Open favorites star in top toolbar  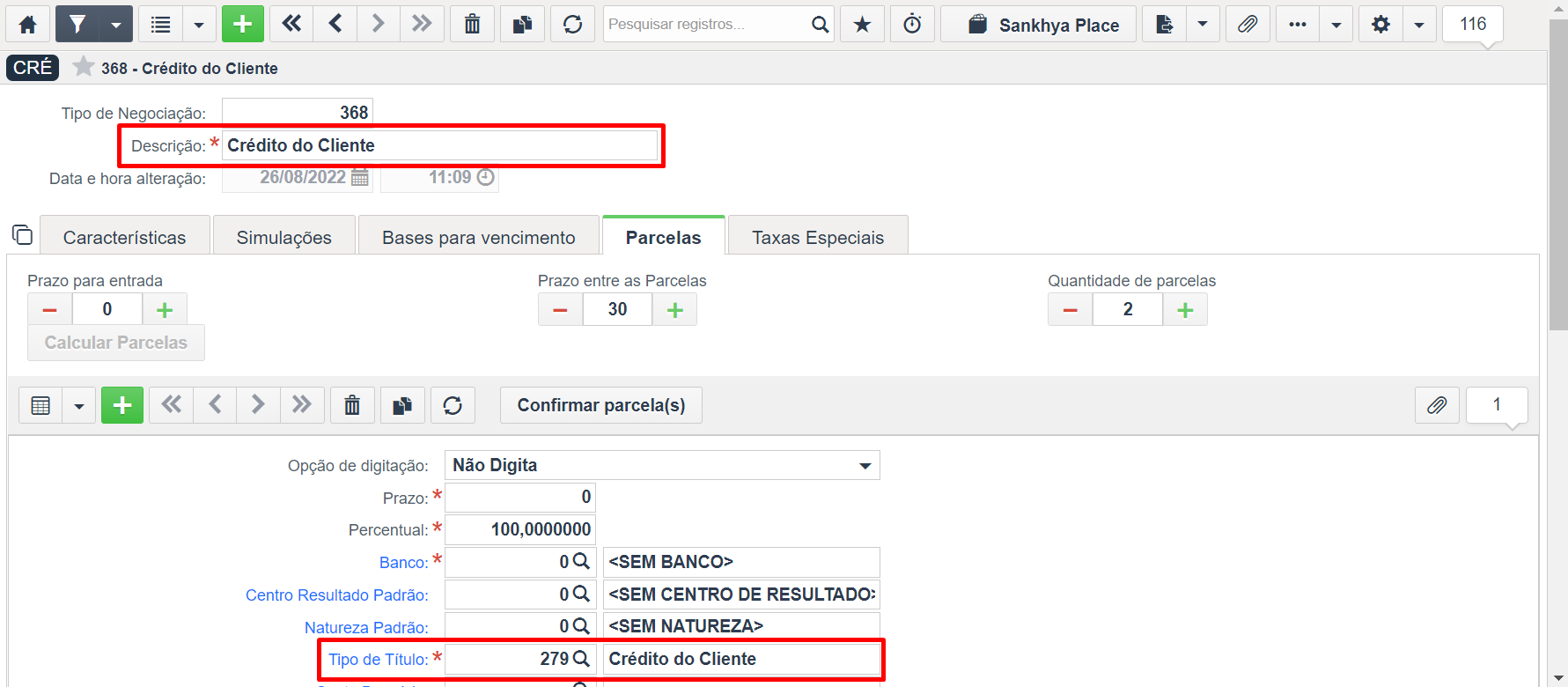point(862,24)
